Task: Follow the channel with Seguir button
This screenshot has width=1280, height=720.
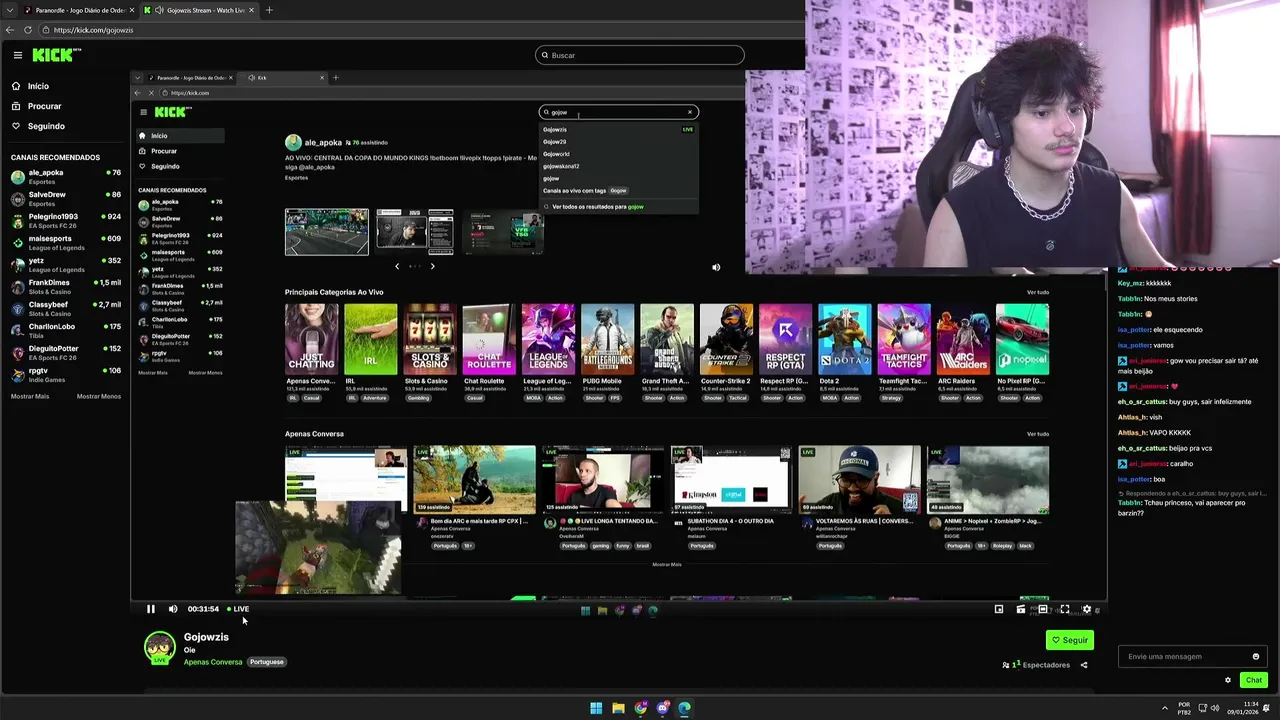Action: click(x=1070, y=640)
